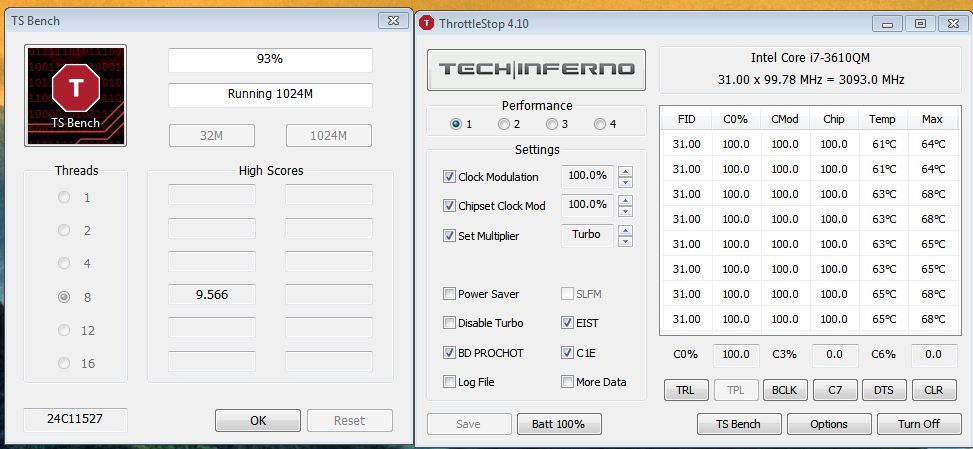Viewport: 973px width, 449px height.
Task: Enable the More Data checkbox
Action: (x=567, y=382)
